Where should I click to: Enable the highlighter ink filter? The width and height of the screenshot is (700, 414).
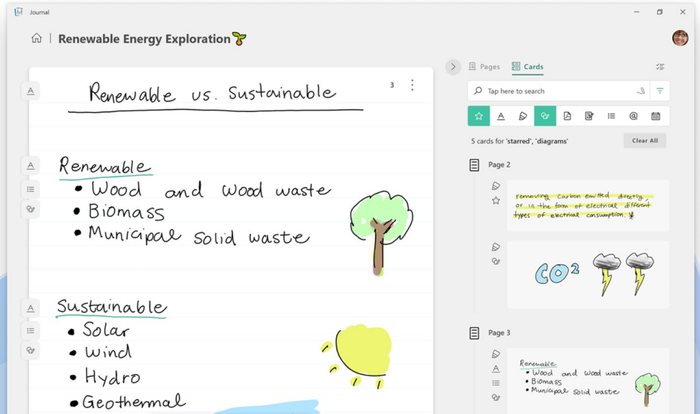(523, 116)
